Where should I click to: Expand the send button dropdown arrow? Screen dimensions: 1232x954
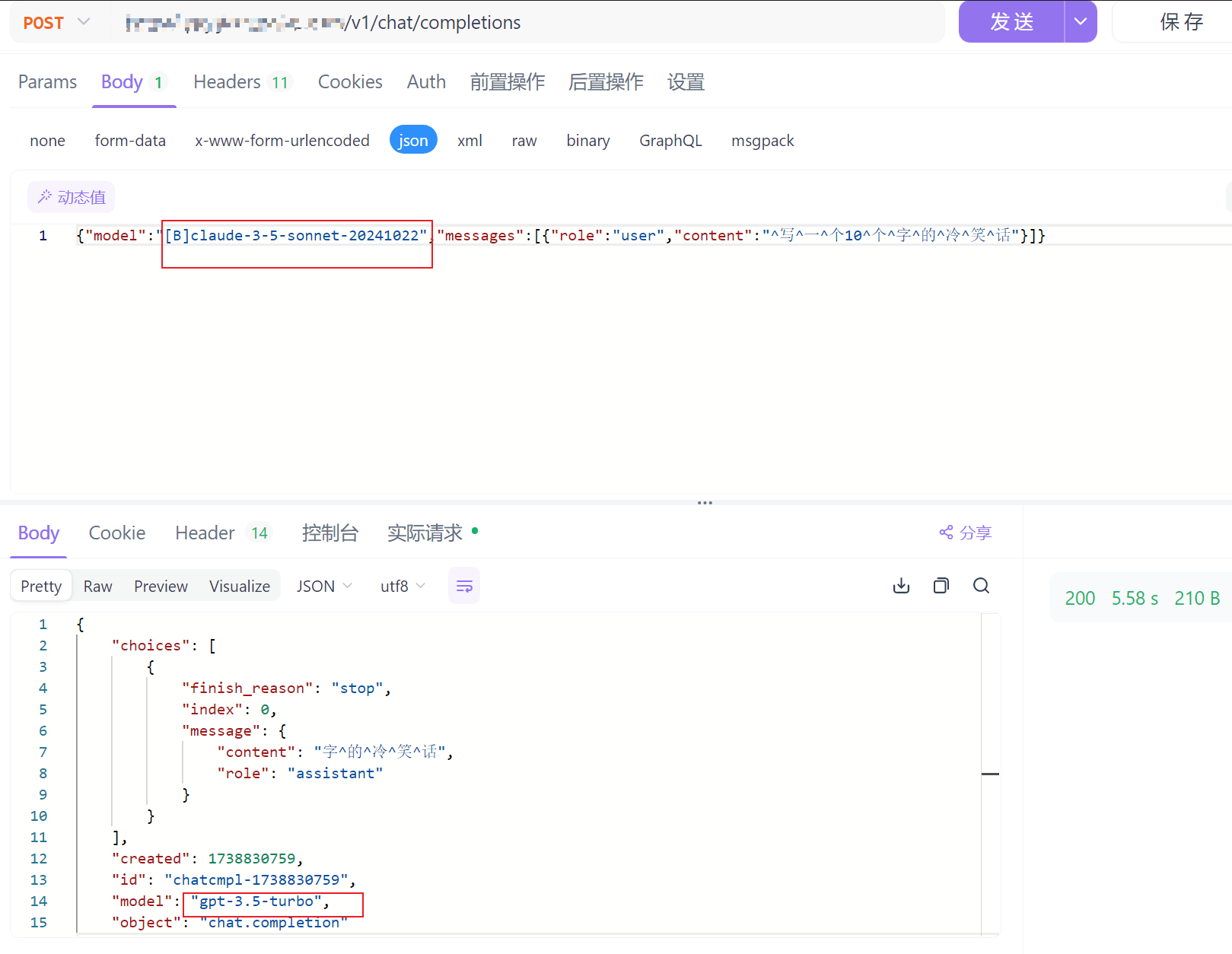(1081, 21)
